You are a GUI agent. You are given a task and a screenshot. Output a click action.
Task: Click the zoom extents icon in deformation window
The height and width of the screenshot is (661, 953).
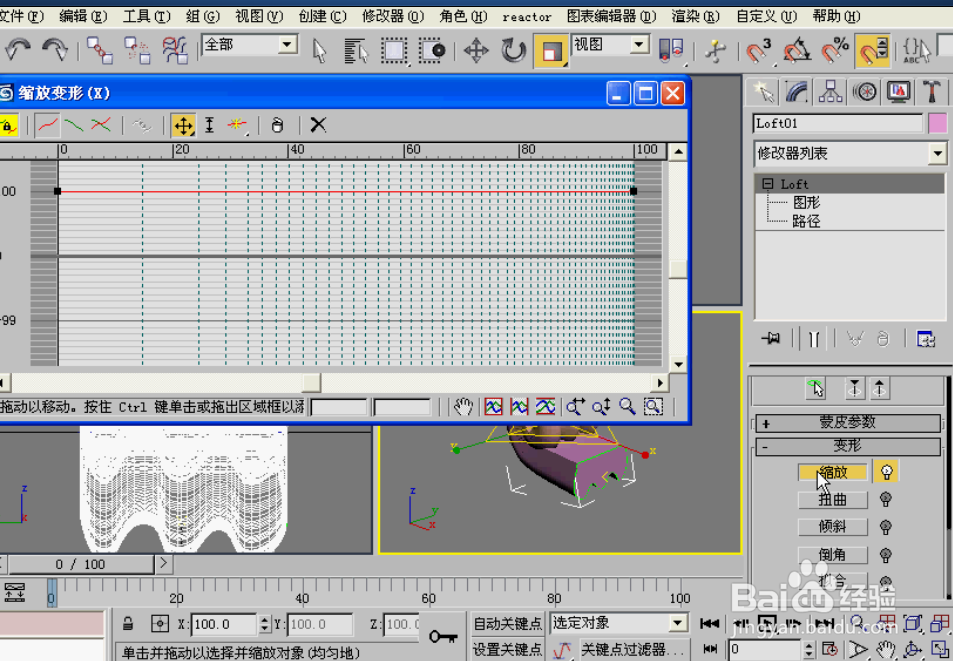click(x=493, y=406)
